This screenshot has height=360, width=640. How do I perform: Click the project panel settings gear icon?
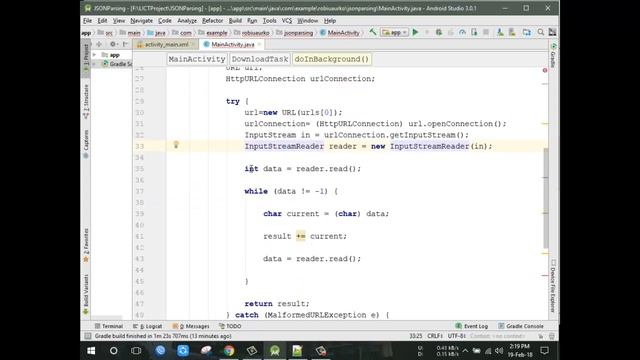pyautogui.click(x=113, y=44)
